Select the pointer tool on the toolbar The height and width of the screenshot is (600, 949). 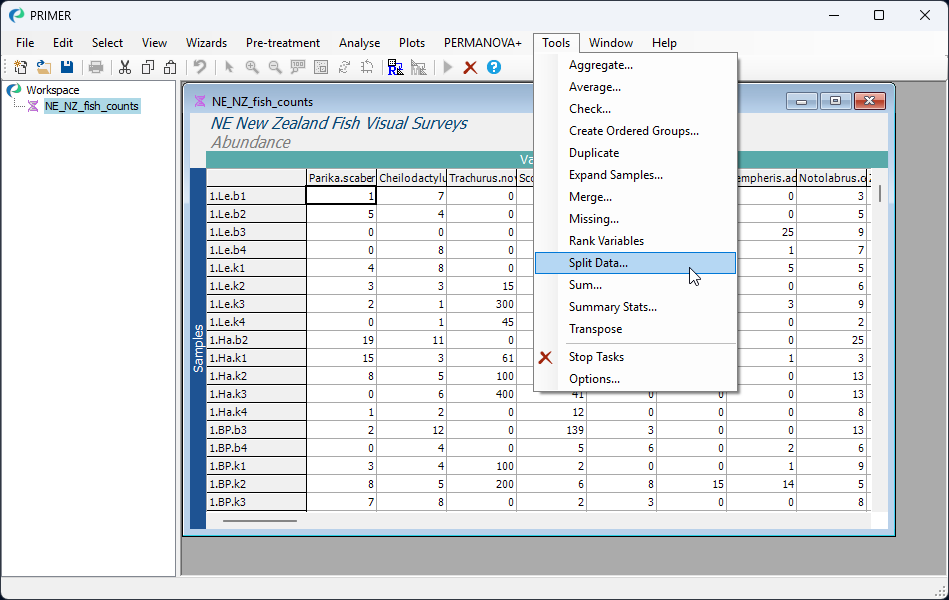[229, 67]
